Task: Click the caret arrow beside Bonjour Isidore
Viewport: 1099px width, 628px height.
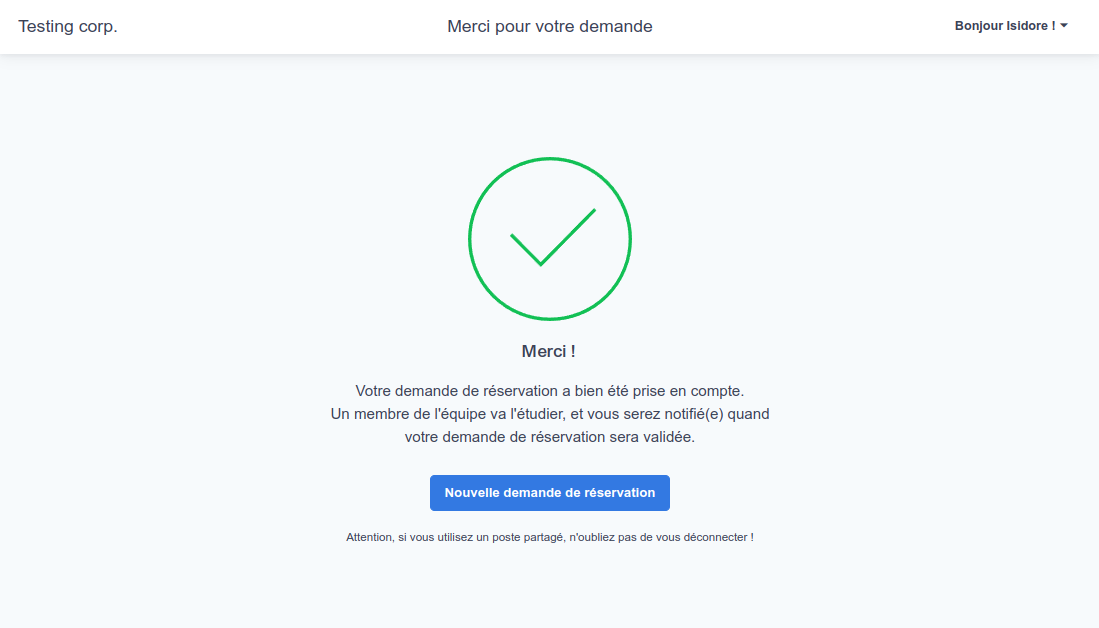Action: pyautogui.click(x=1064, y=26)
